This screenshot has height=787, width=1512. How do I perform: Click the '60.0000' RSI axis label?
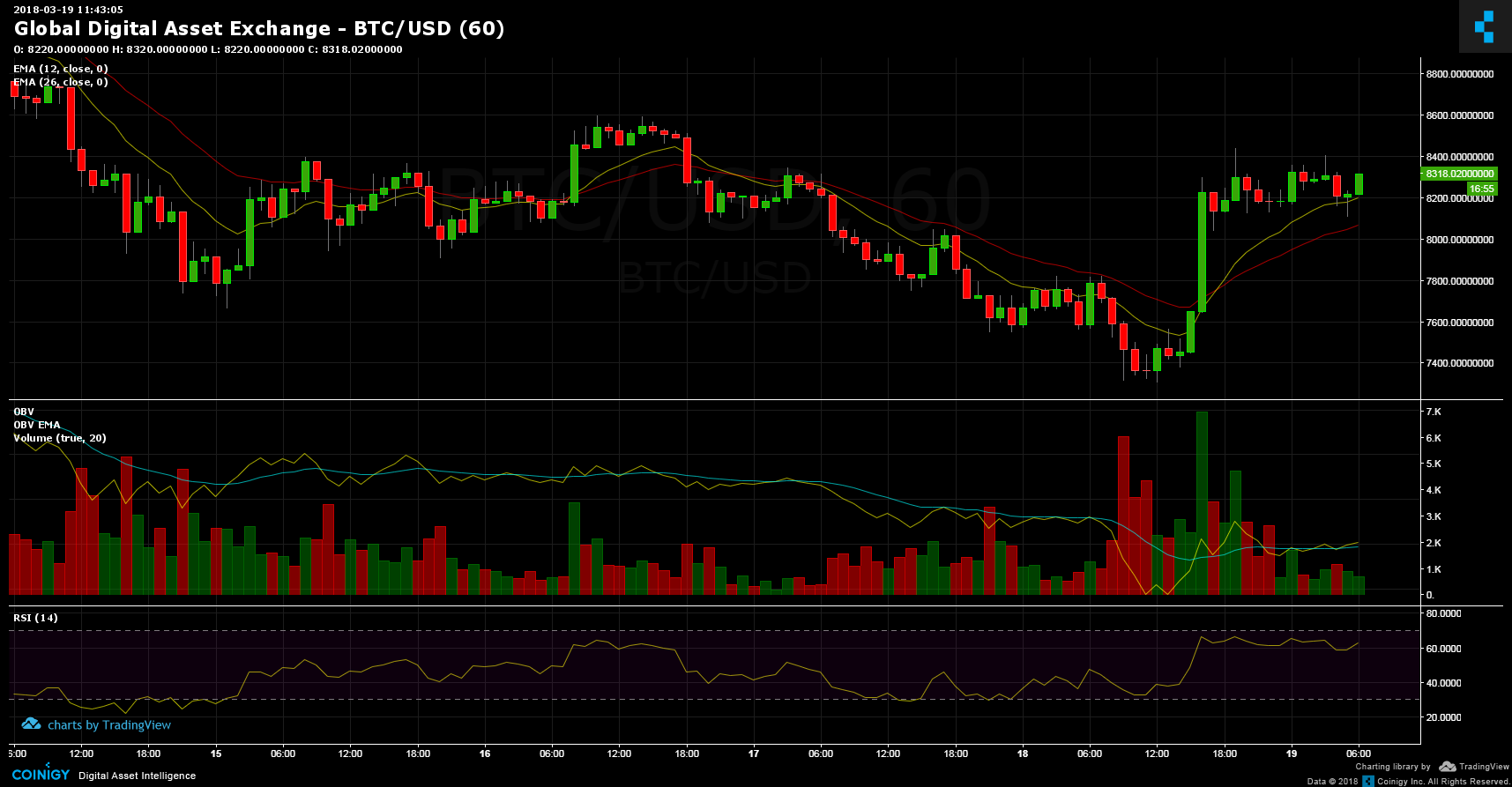coord(1443,649)
